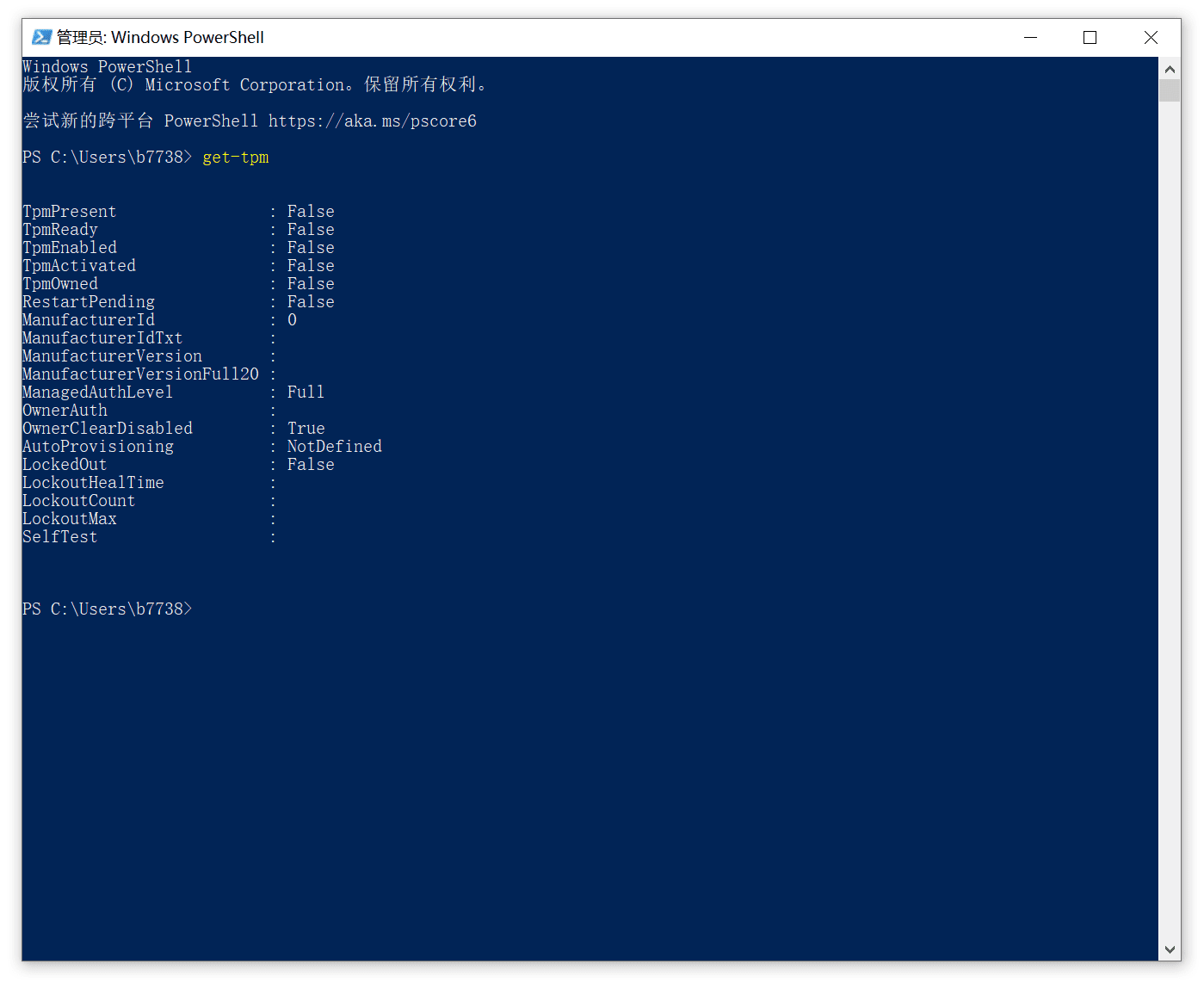Click the empty PS prompt line

pyautogui.click(x=108, y=609)
